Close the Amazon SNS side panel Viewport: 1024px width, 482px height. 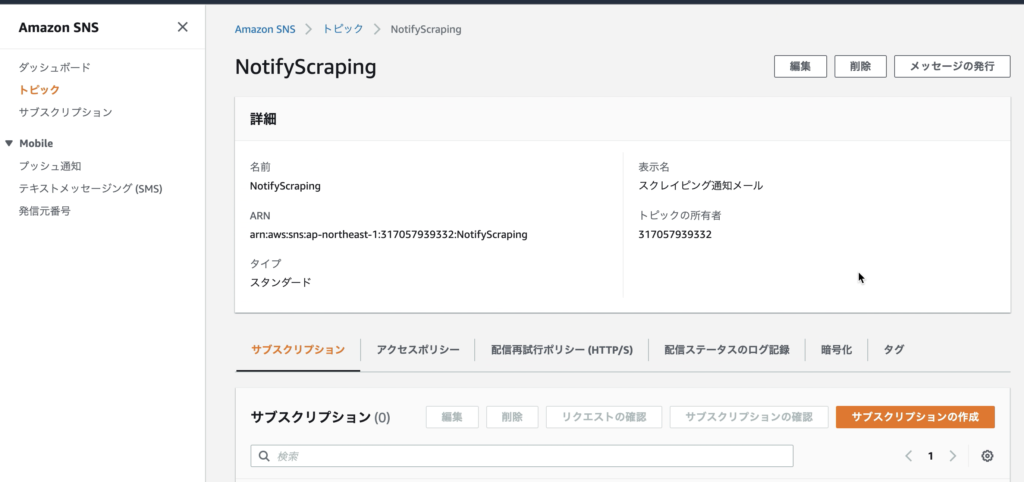click(183, 27)
